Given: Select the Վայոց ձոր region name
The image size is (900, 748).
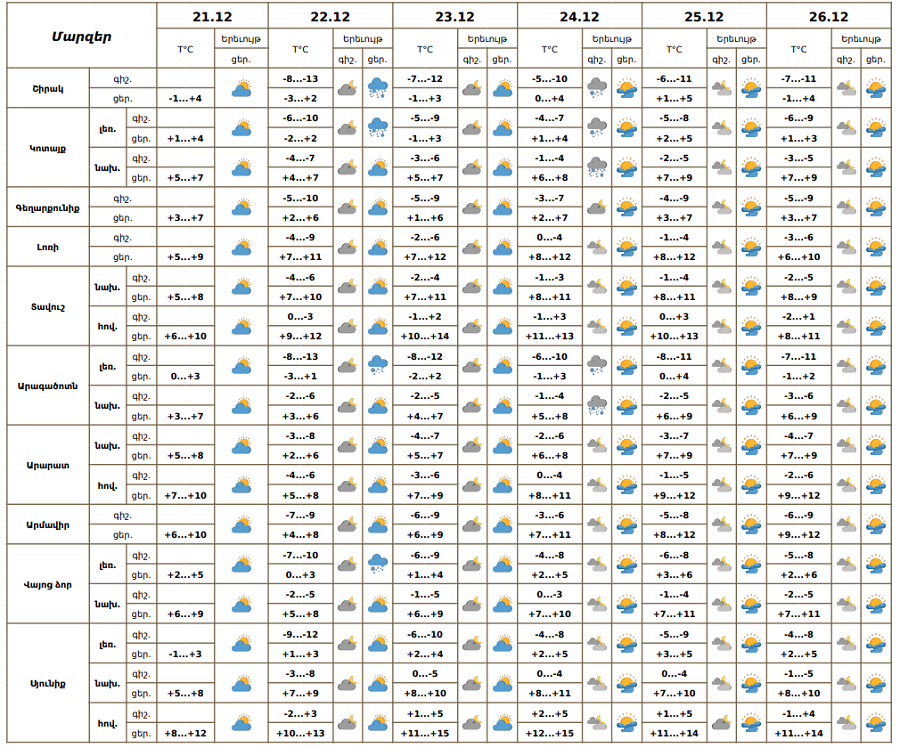Looking at the screenshot, I should [48, 584].
